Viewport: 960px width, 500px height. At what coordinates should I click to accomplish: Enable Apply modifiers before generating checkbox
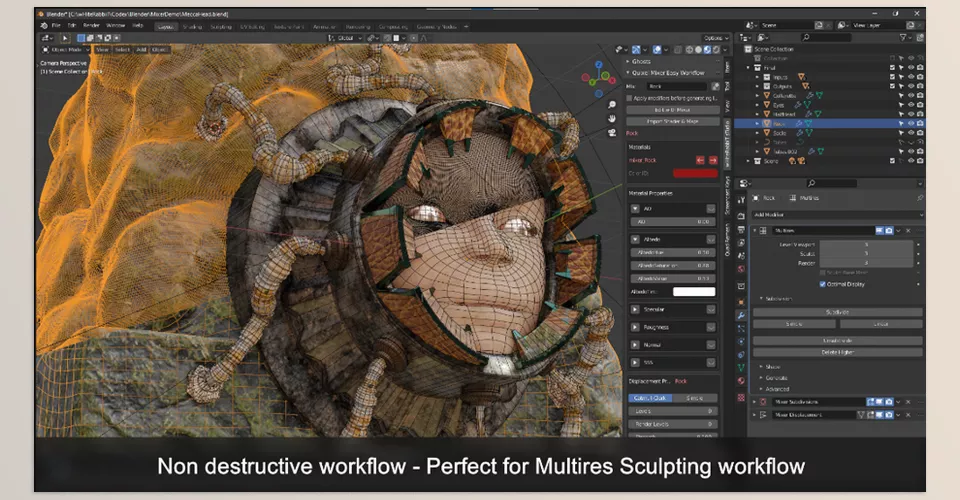tap(629, 98)
